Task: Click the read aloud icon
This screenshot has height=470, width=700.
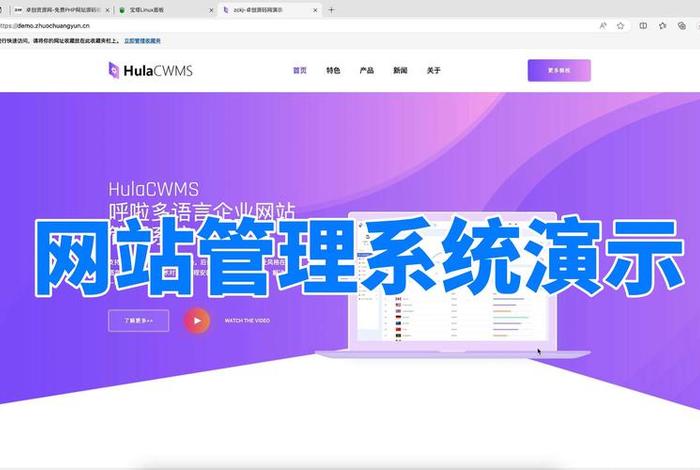Action: pyautogui.click(x=603, y=26)
